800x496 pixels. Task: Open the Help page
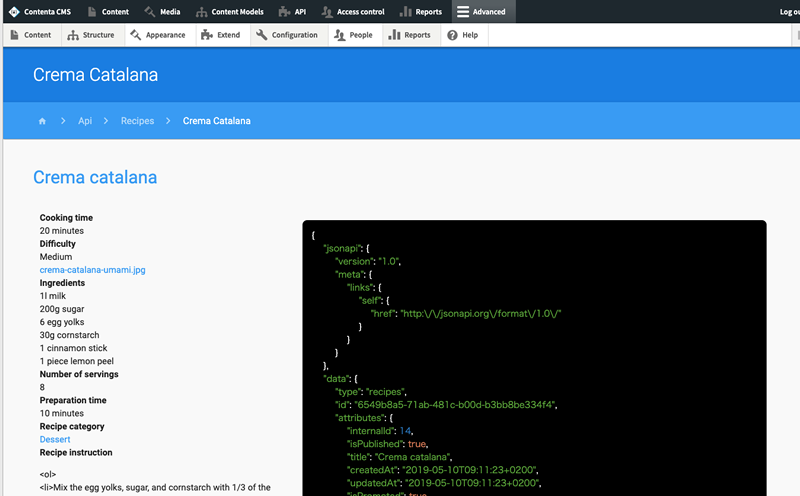tap(462, 35)
